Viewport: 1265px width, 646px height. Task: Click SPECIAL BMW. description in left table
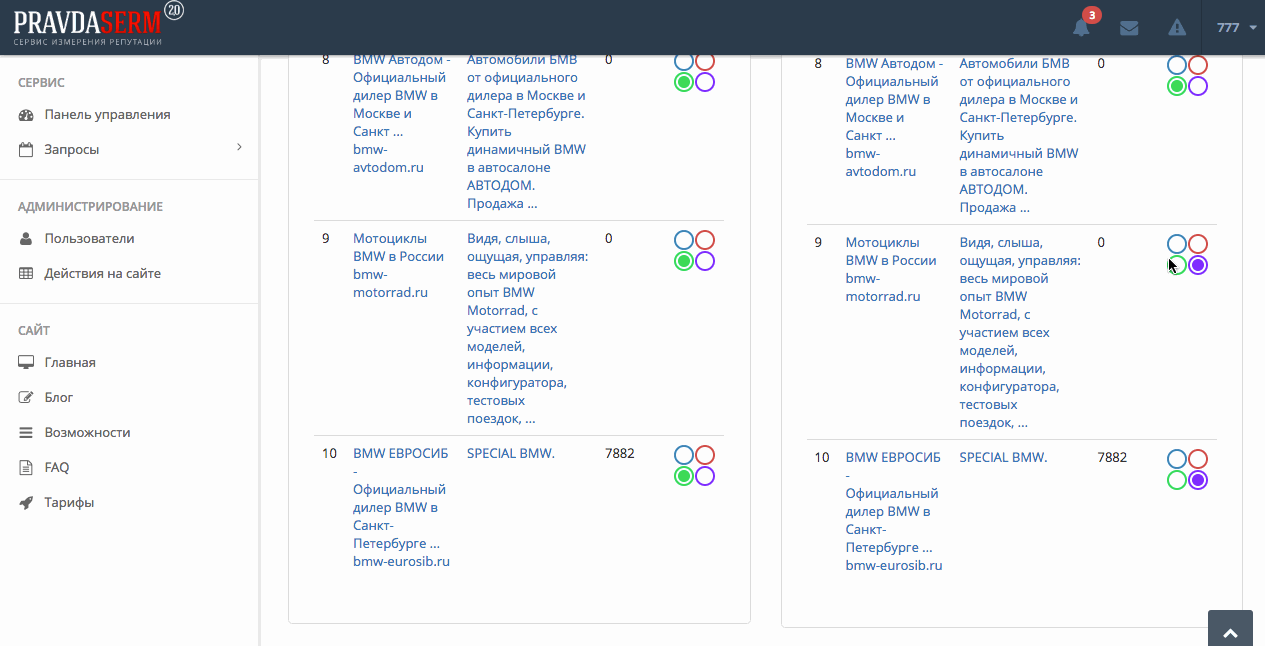511,454
